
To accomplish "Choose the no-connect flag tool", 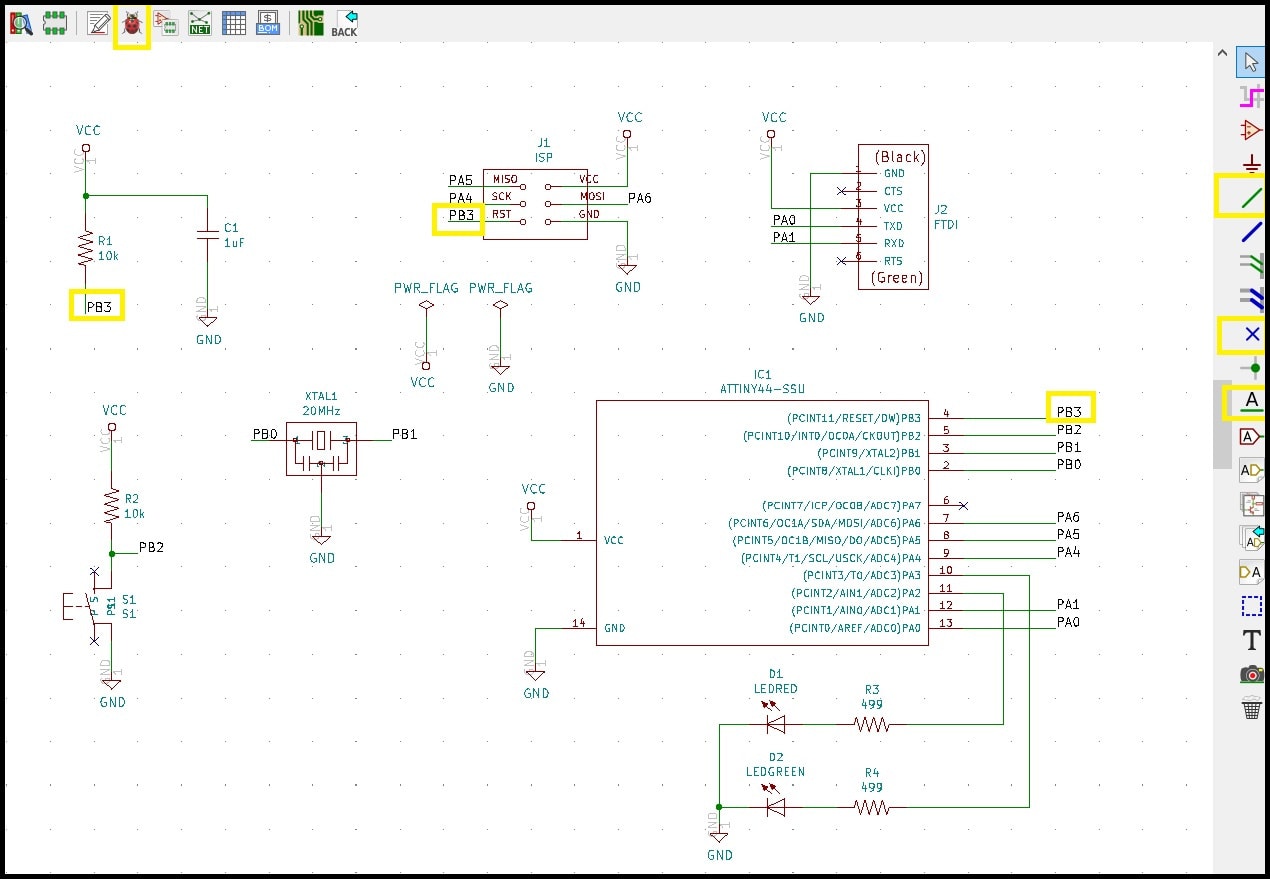I will (x=1251, y=334).
